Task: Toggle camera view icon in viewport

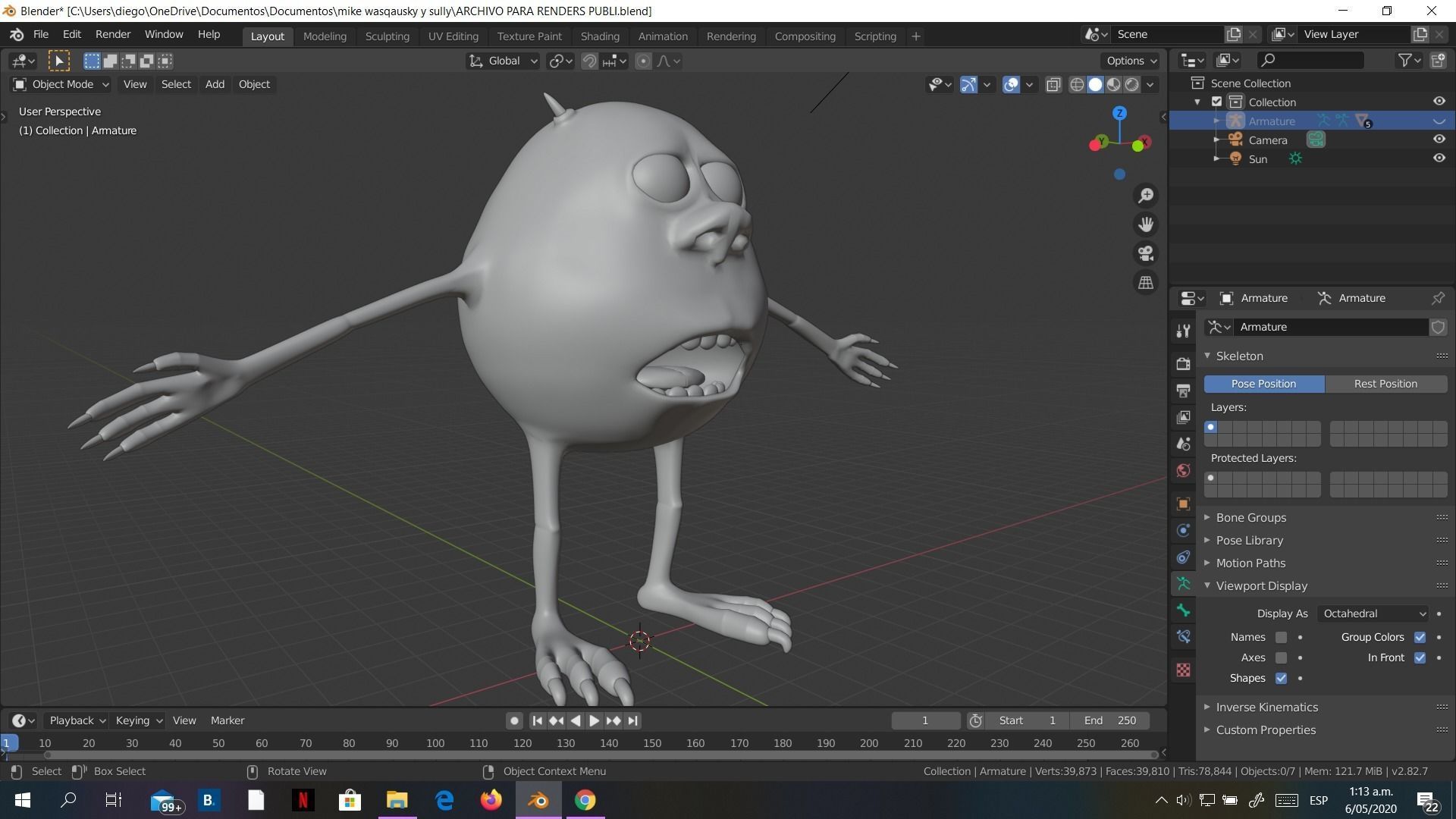Action: [x=1146, y=253]
